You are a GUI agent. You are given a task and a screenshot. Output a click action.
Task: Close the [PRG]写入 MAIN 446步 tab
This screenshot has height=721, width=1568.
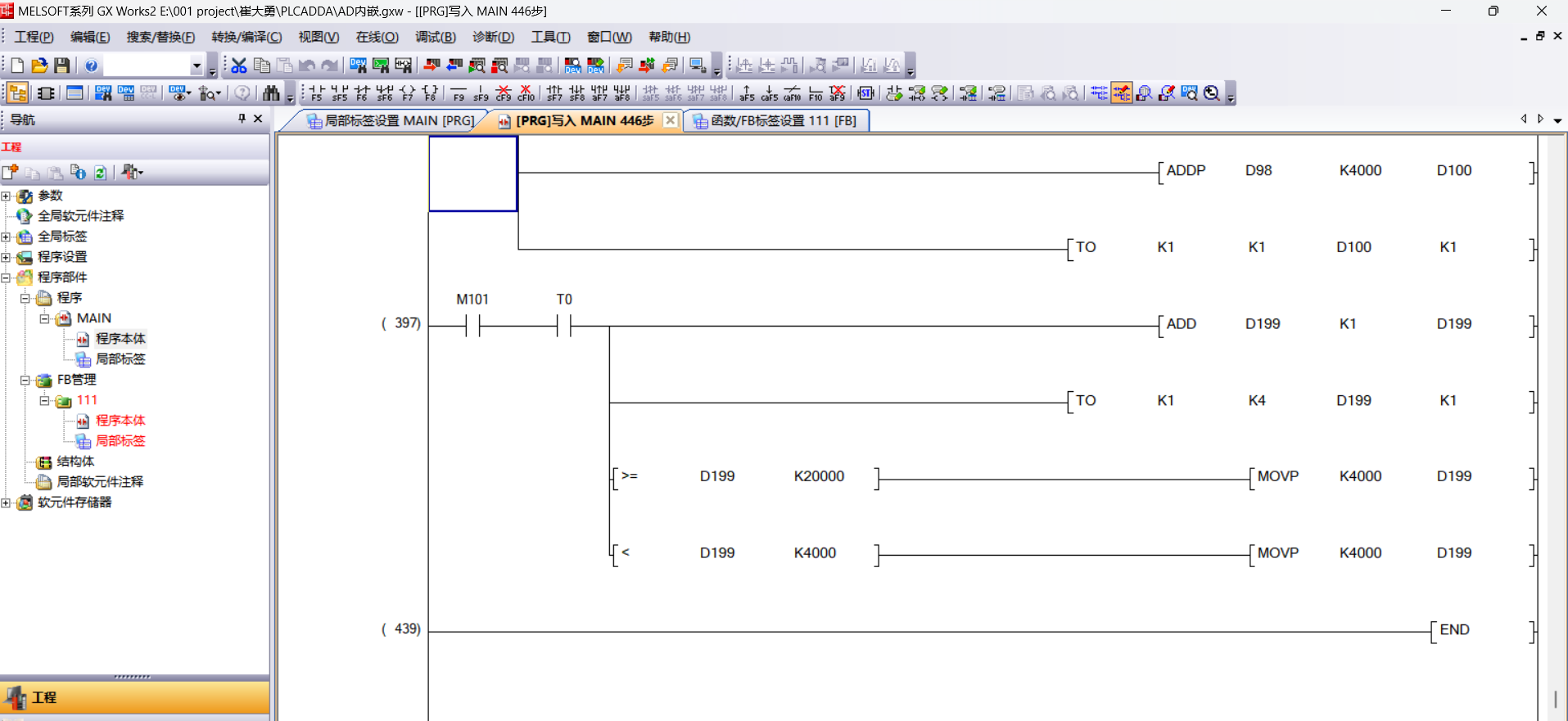pyautogui.click(x=670, y=120)
